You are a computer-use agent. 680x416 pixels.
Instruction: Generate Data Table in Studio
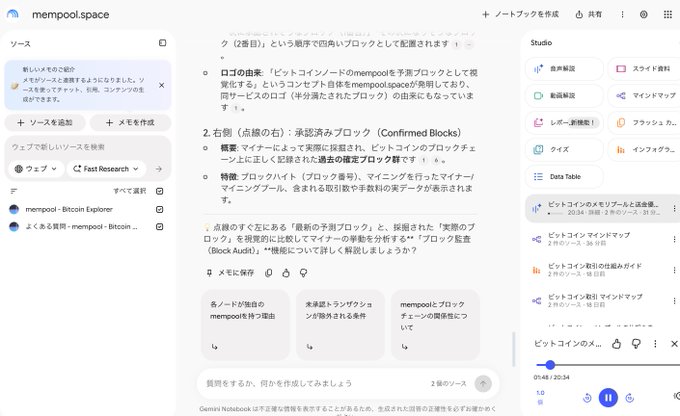[x=564, y=177]
